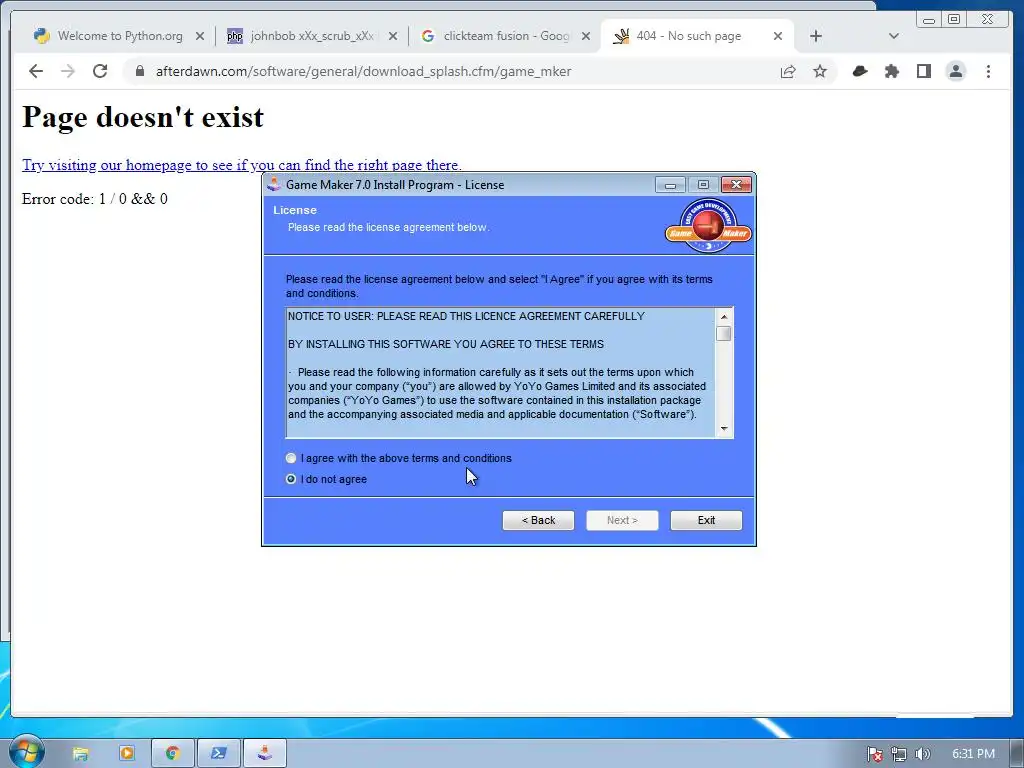Click the volume speaker tray icon
The height and width of the screenshot is (768, 1024).
coord(922,754)
